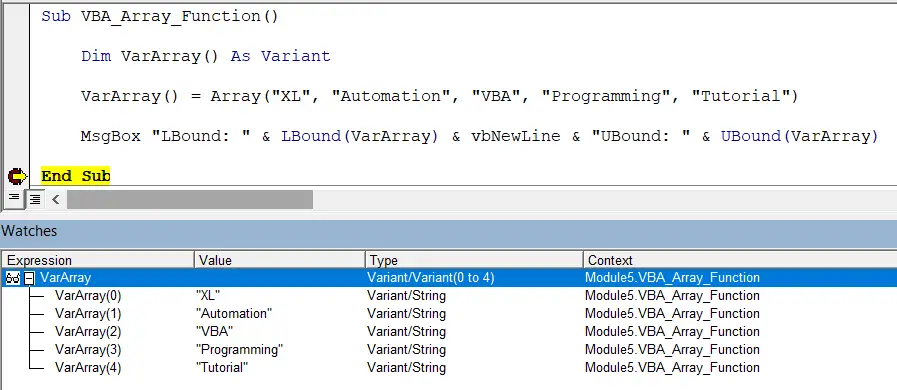Click vbNewLine in the MsgBox line
Viewport: 897px width, 390px height.
point(515,136)
